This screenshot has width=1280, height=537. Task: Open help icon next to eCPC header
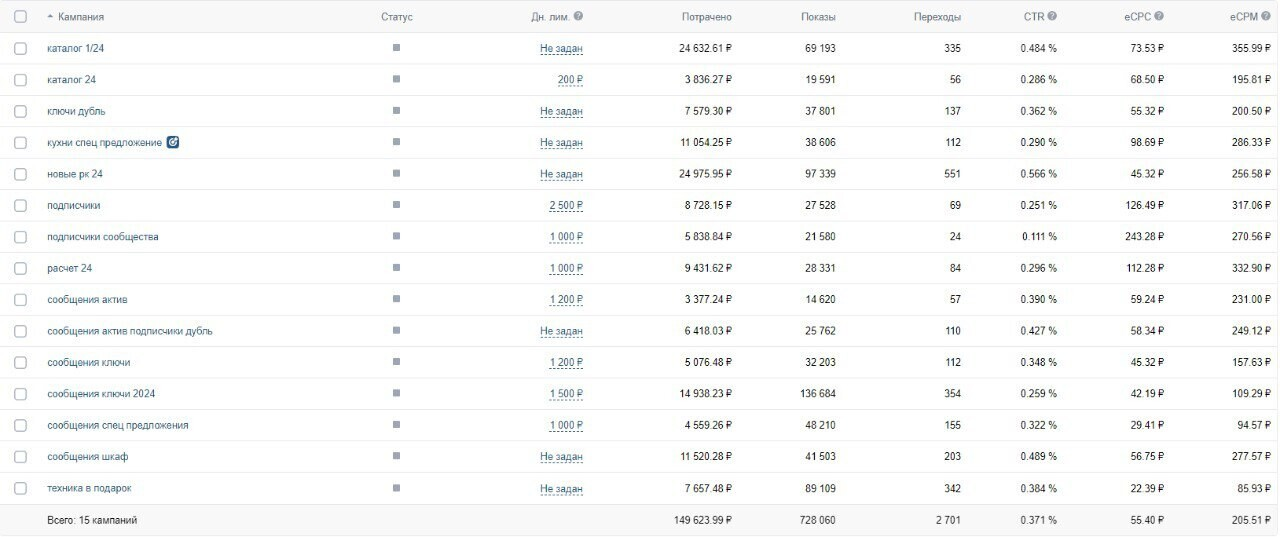[1159, 16]
